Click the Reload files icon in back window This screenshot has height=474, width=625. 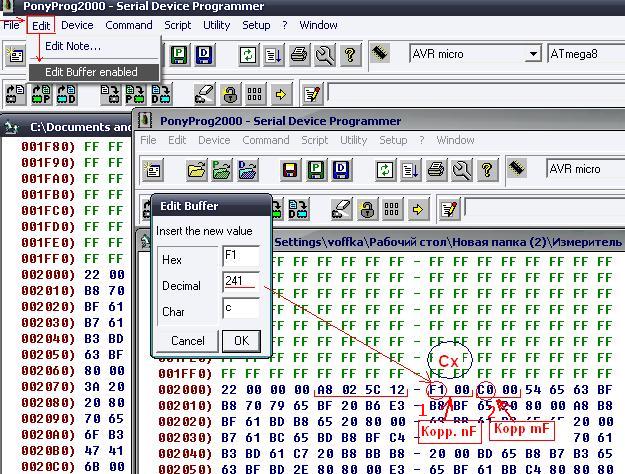(247, 54)
